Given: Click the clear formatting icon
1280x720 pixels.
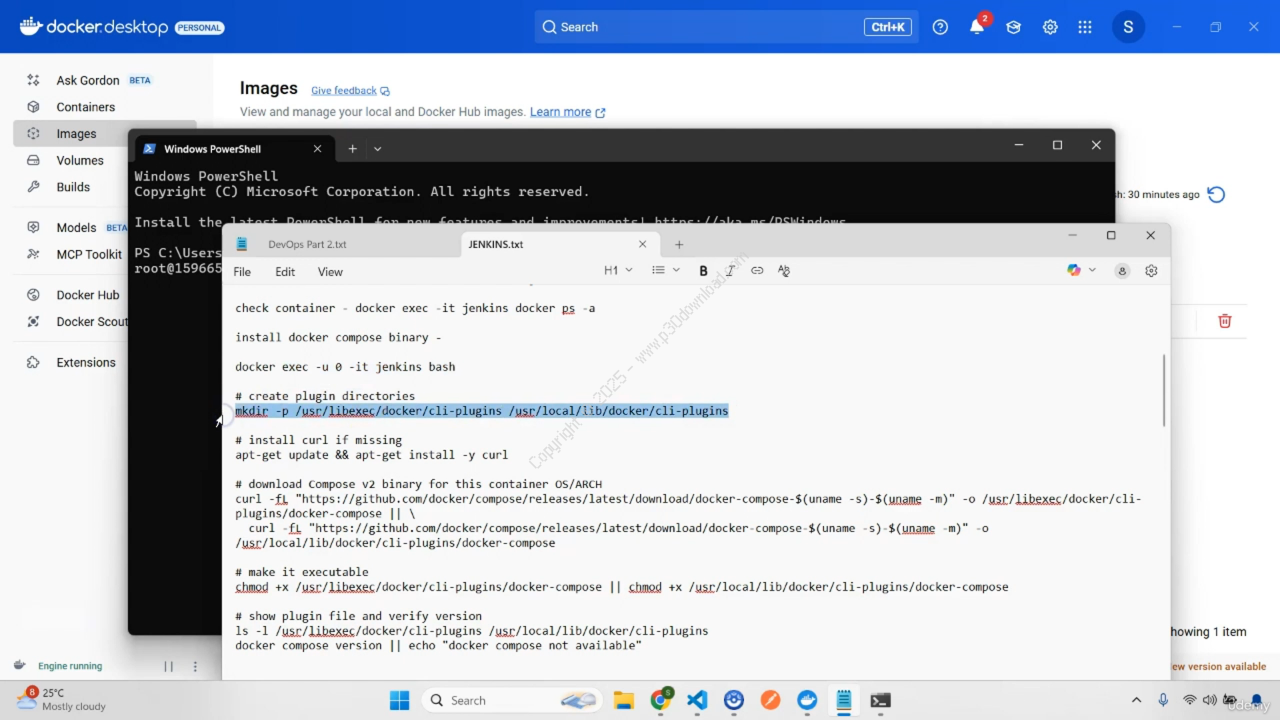Looking at the screenshot, I should click(784, 271).
